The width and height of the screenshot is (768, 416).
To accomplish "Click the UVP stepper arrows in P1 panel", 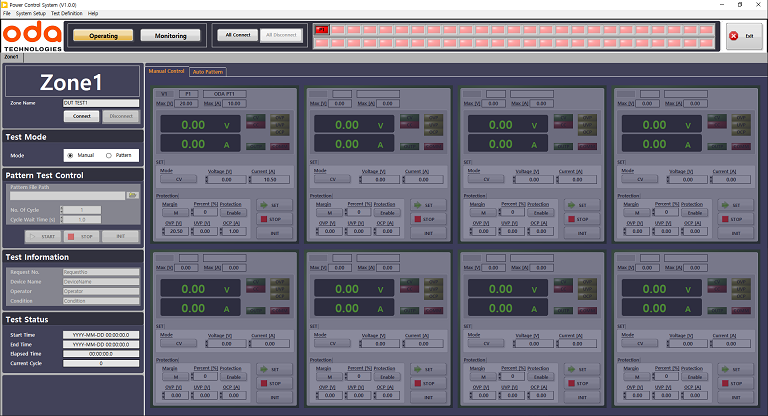I will (192, 231).
